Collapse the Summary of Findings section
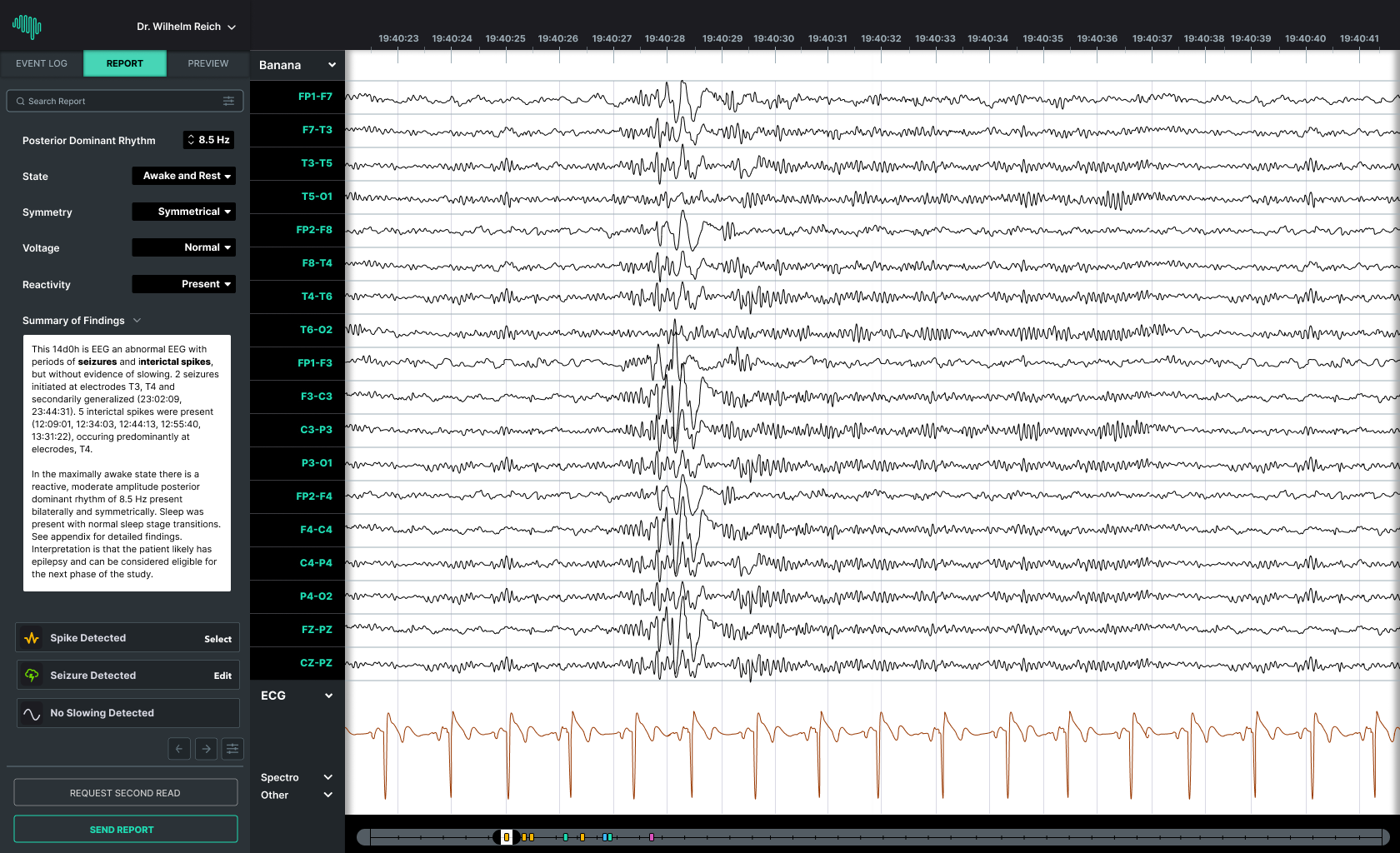 137,321
